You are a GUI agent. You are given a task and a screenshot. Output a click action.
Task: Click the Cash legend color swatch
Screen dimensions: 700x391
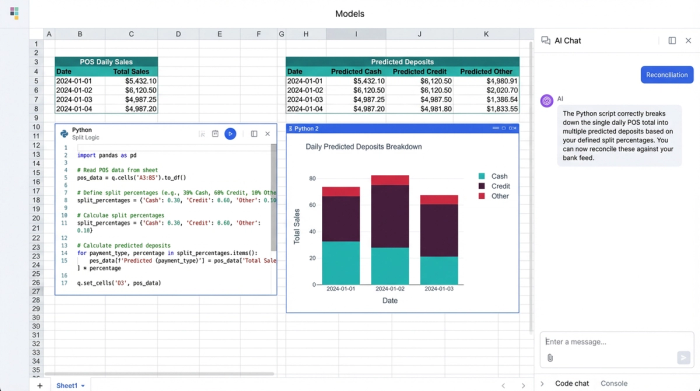point(481,176)
